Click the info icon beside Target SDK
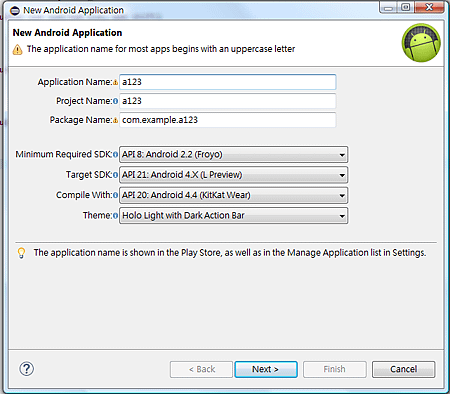 pyautogui.click(x=115, y=175)
